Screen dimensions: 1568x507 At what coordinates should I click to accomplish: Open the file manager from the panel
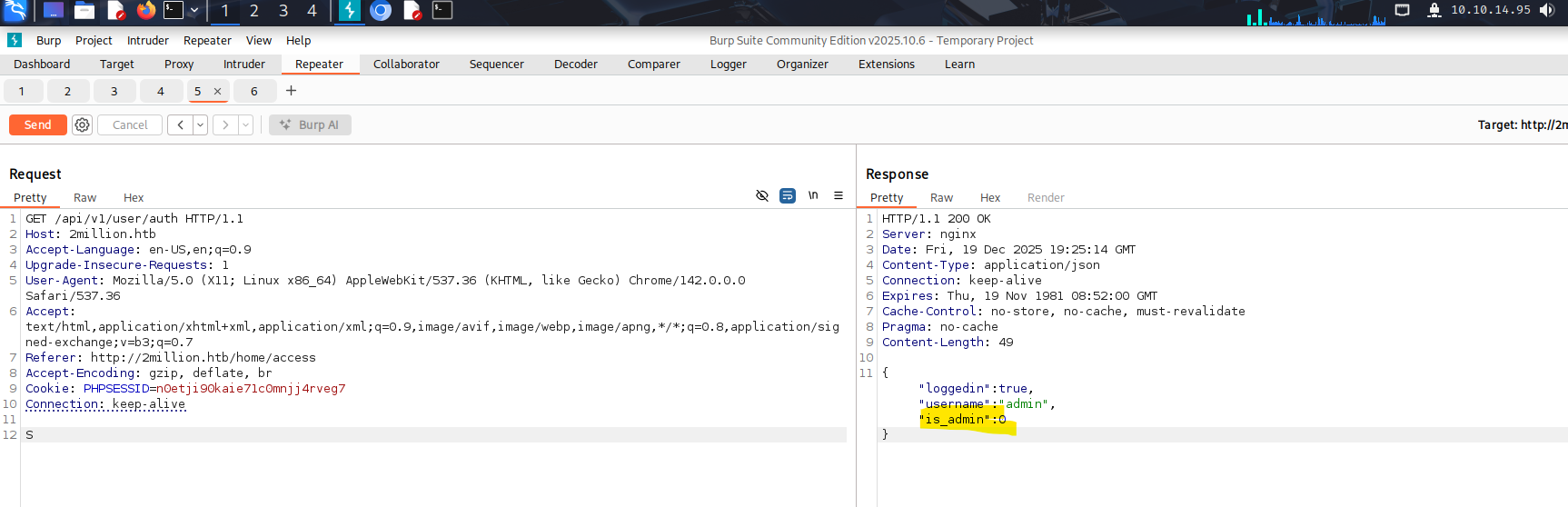click(84, 11)
